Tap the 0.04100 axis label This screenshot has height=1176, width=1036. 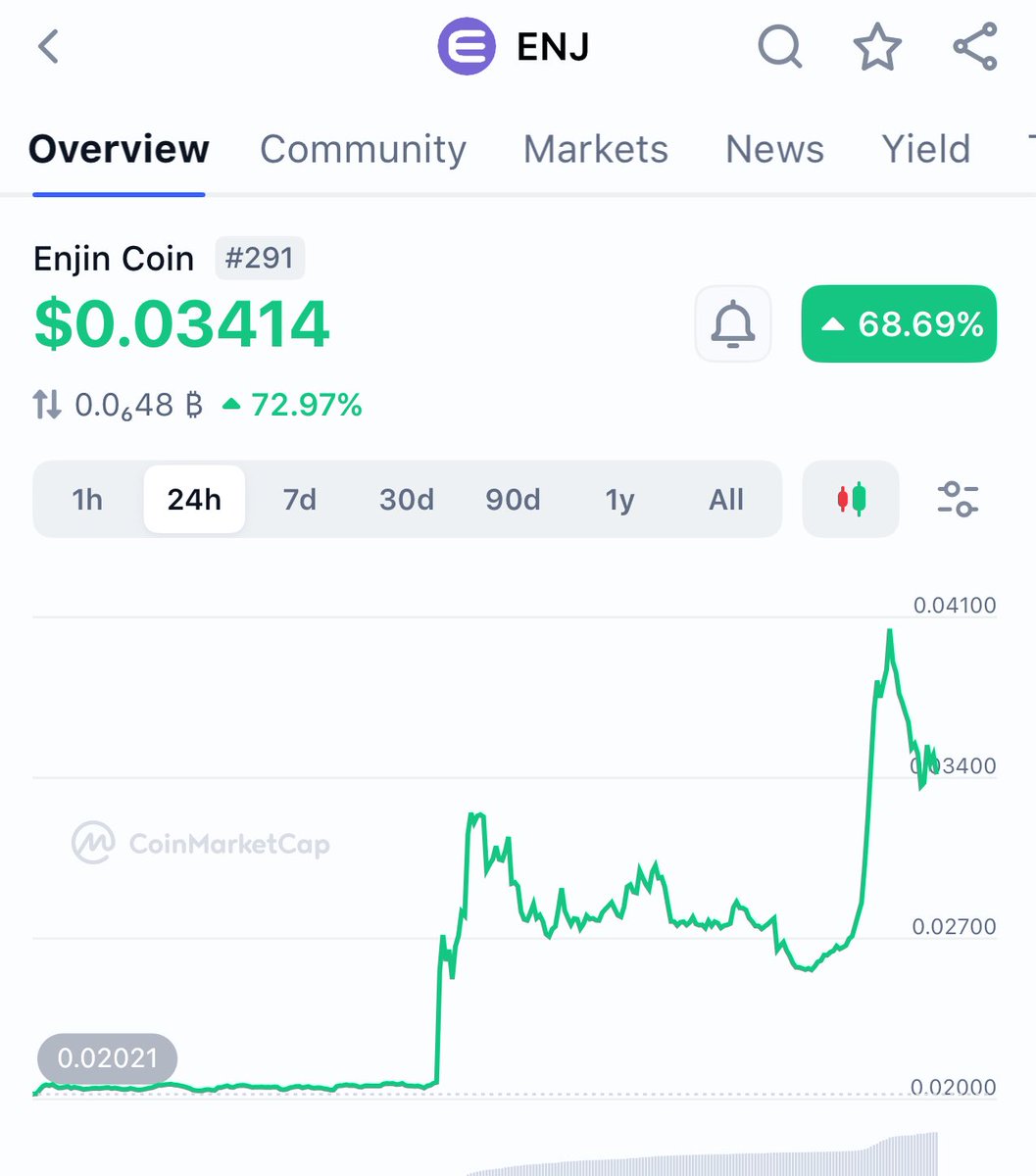[955, 606]
